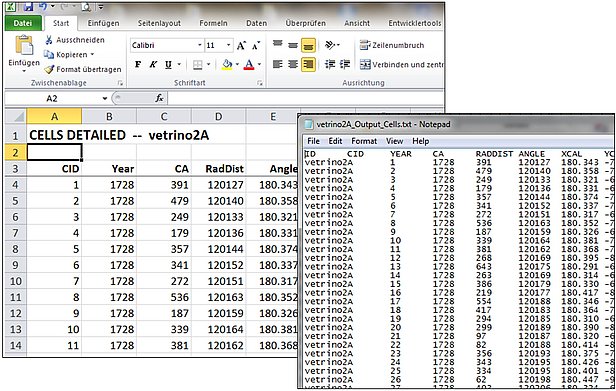Open the underline style dropdown arrow
The image size is (616, 391).
point(179,64)
